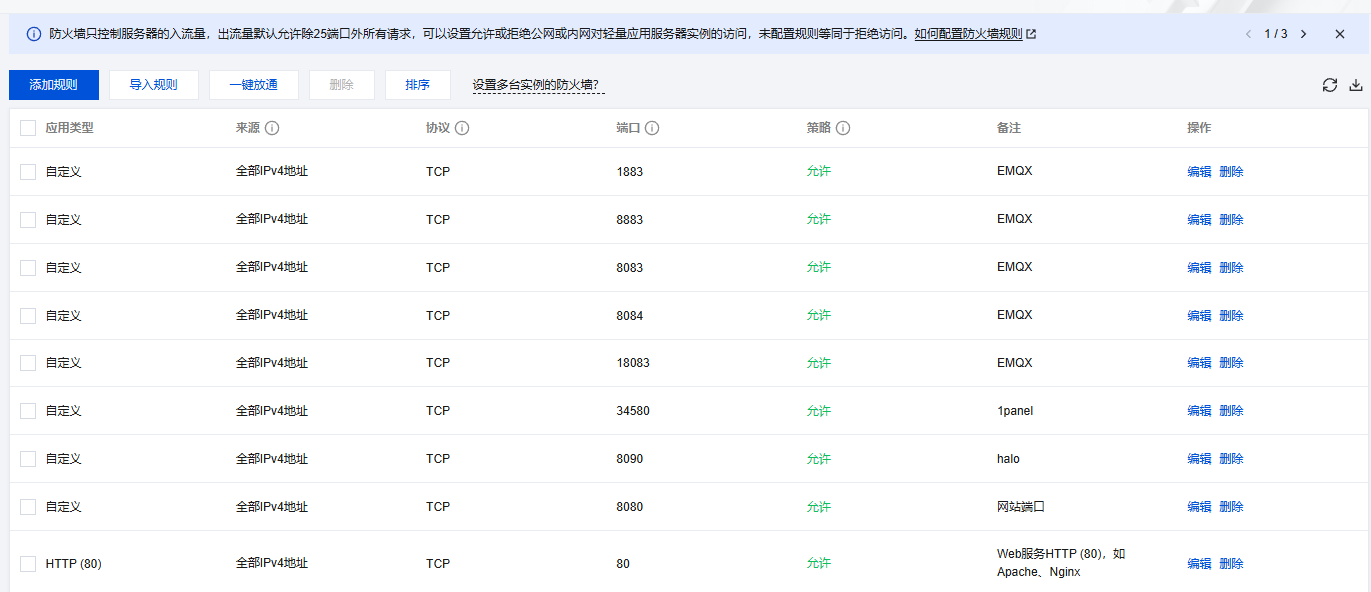Click the port value 34580
This screenshot has width=1371, height=592.
click(x=633, y=411)
